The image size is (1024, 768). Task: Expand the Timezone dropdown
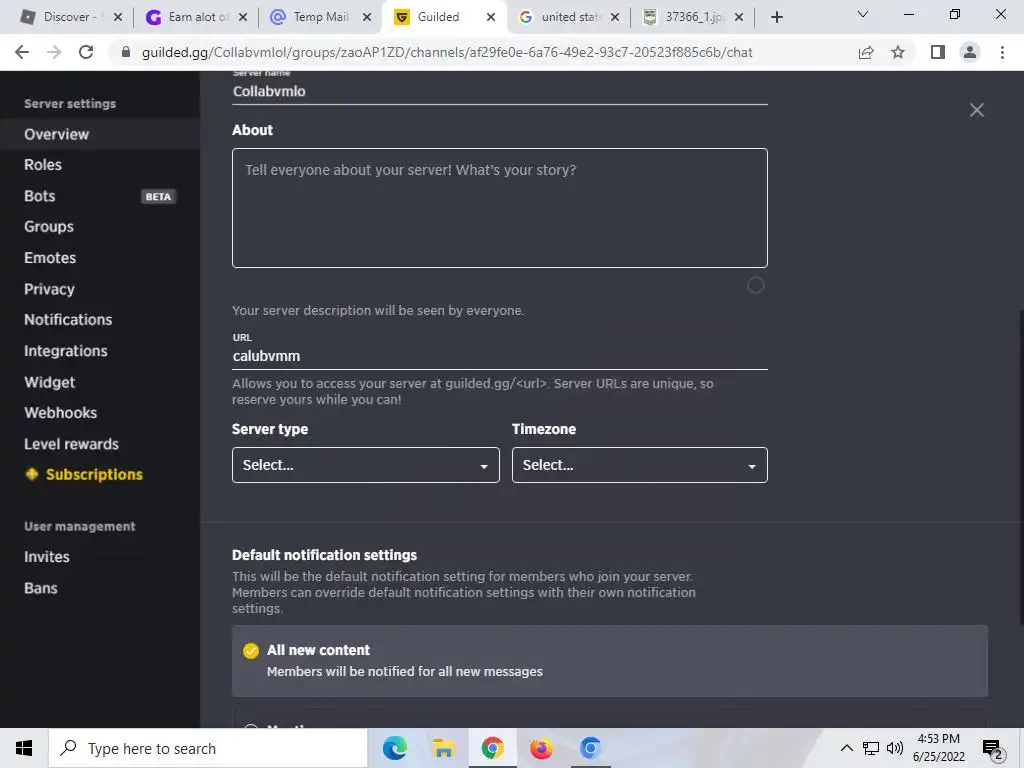tap(639, 465)
